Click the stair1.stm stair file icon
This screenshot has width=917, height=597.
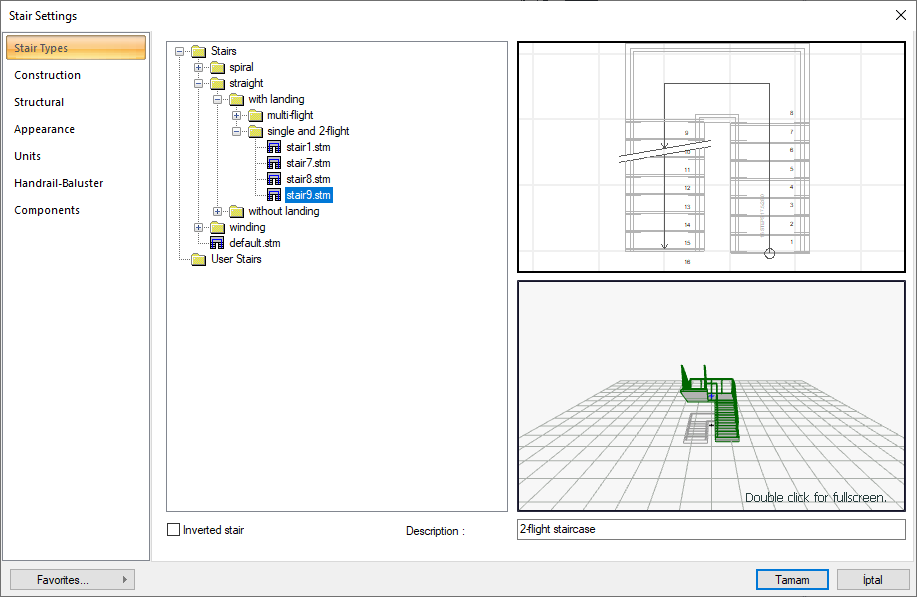[274, 147]
